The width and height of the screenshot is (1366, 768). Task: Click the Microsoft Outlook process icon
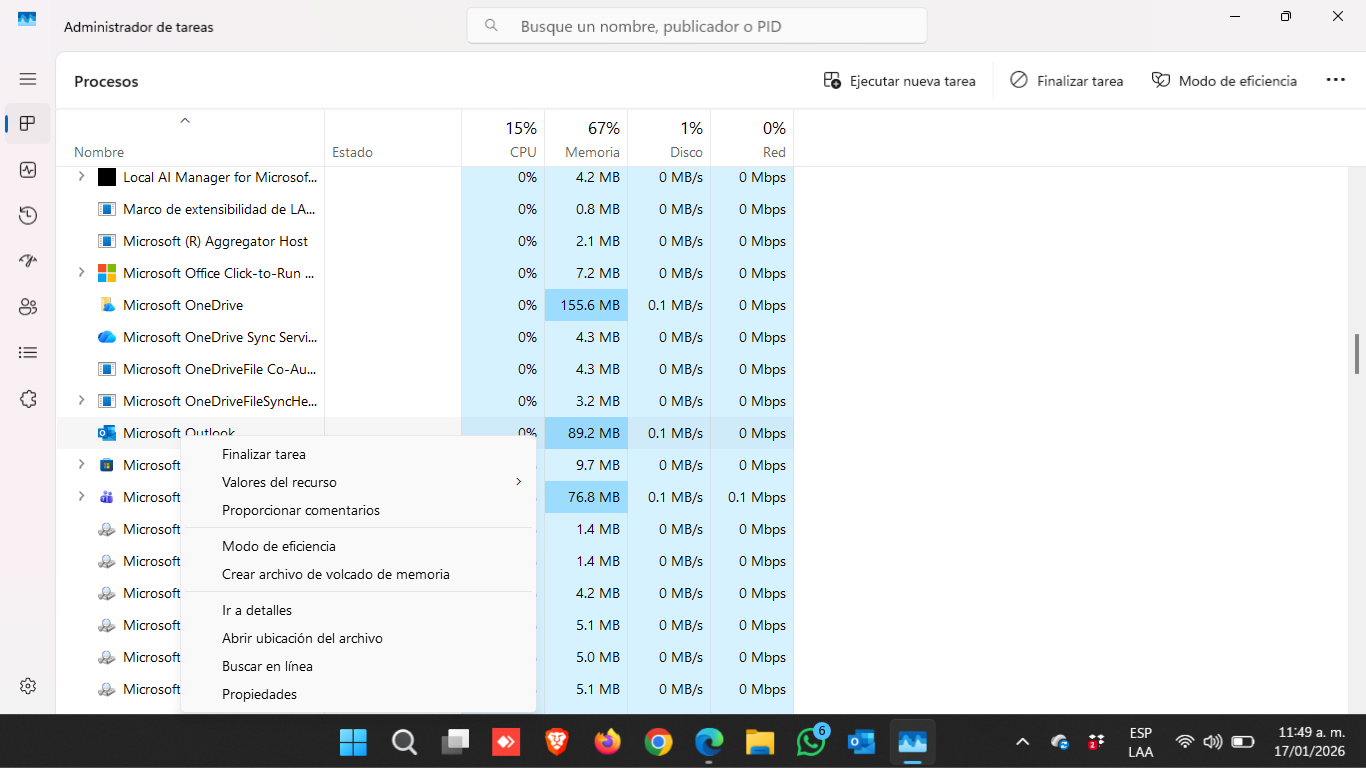coord(107,433)
